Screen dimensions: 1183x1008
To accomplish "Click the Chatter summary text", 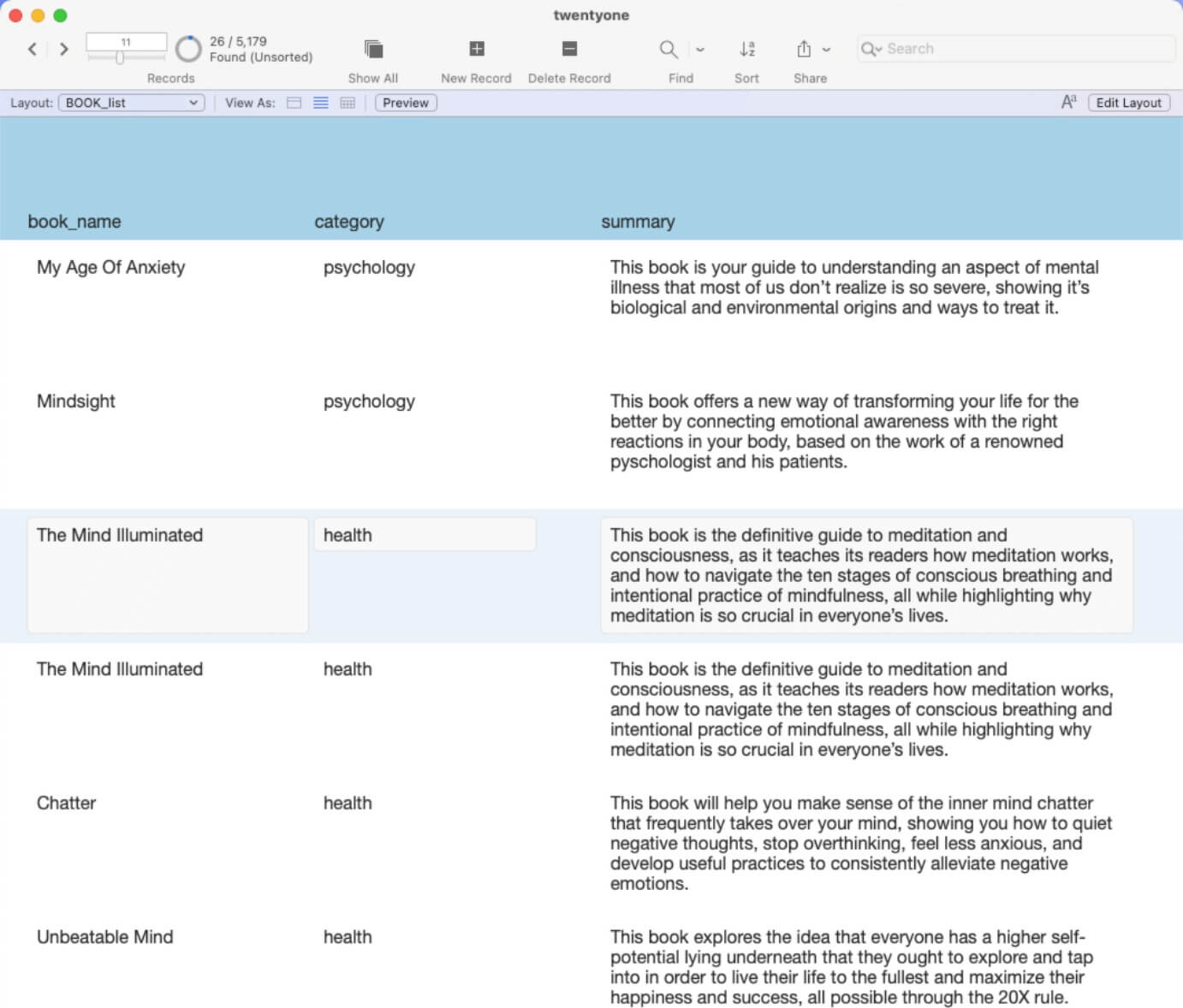I will pos(861,844).
